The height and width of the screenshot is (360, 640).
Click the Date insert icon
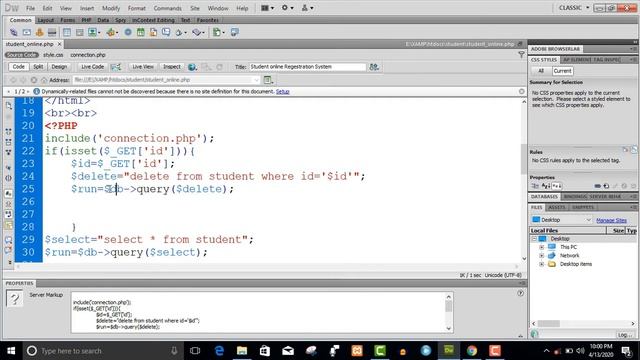click(140, 32)
